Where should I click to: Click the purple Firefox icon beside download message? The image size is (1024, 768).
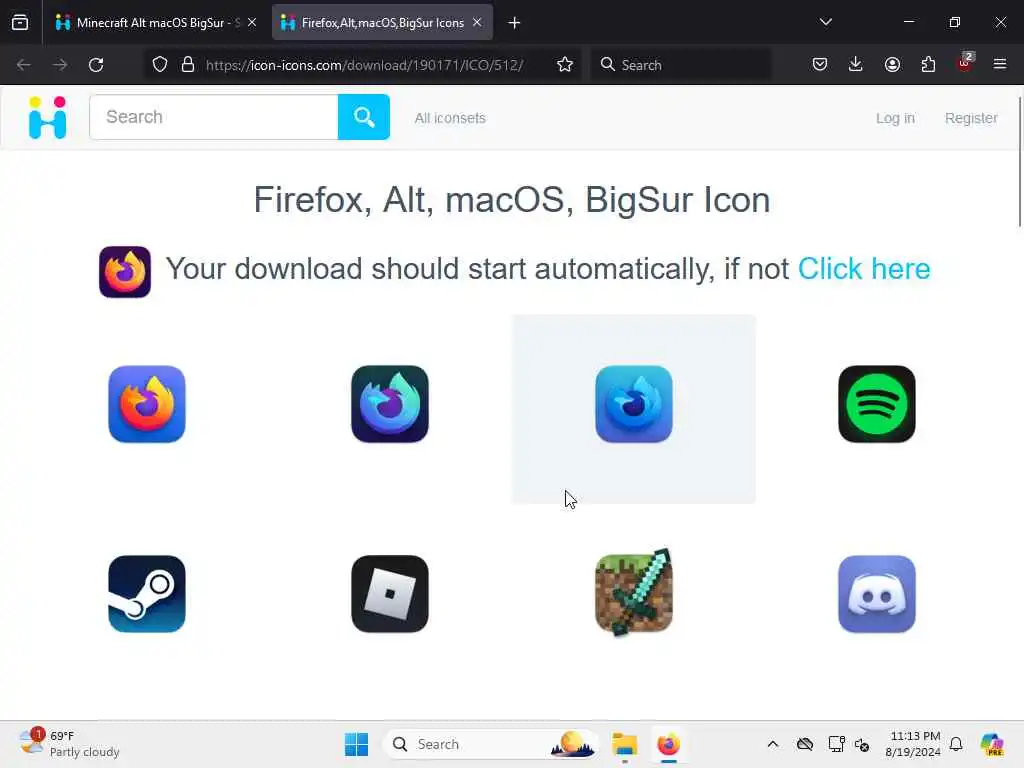pos(125,272)
